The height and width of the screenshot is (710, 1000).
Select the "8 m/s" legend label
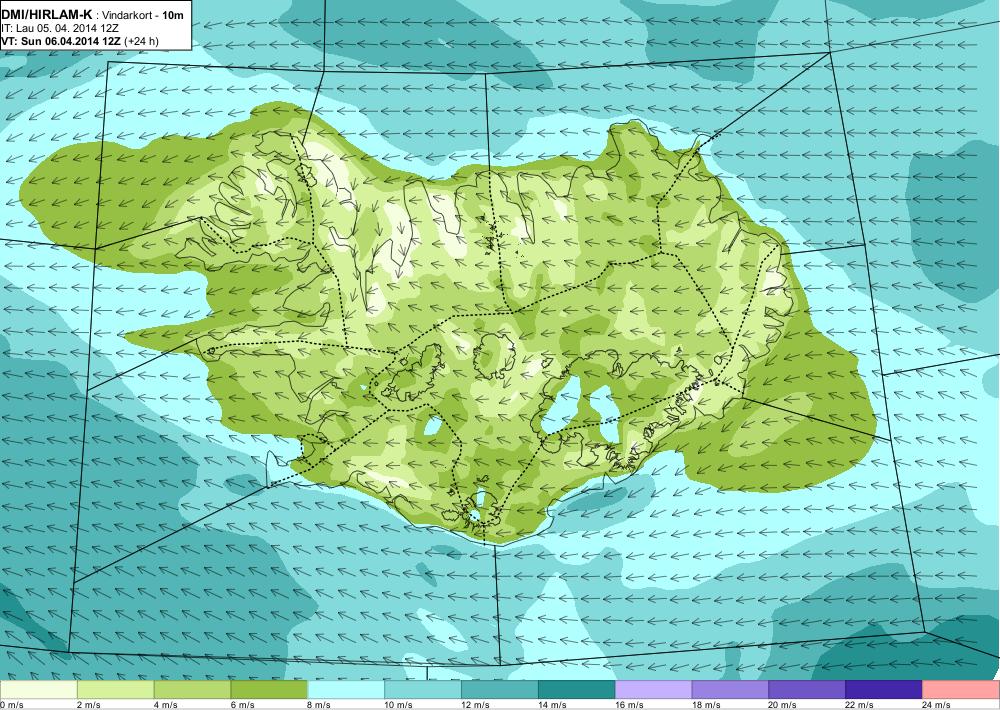click(320, 705)
